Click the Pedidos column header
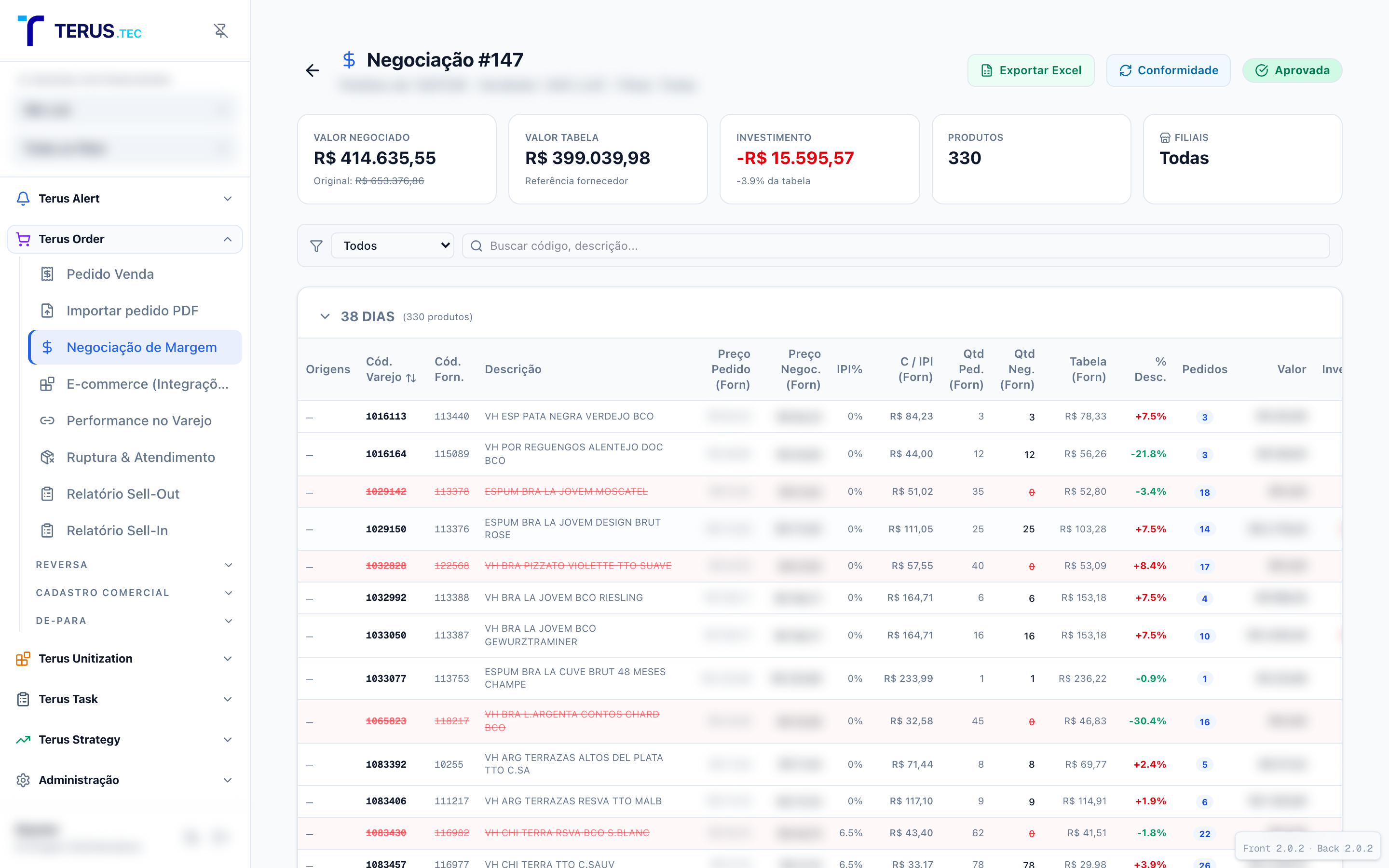Image resolution: width=1389 pixels, height=868 pixels. [x=1205, y=369]
